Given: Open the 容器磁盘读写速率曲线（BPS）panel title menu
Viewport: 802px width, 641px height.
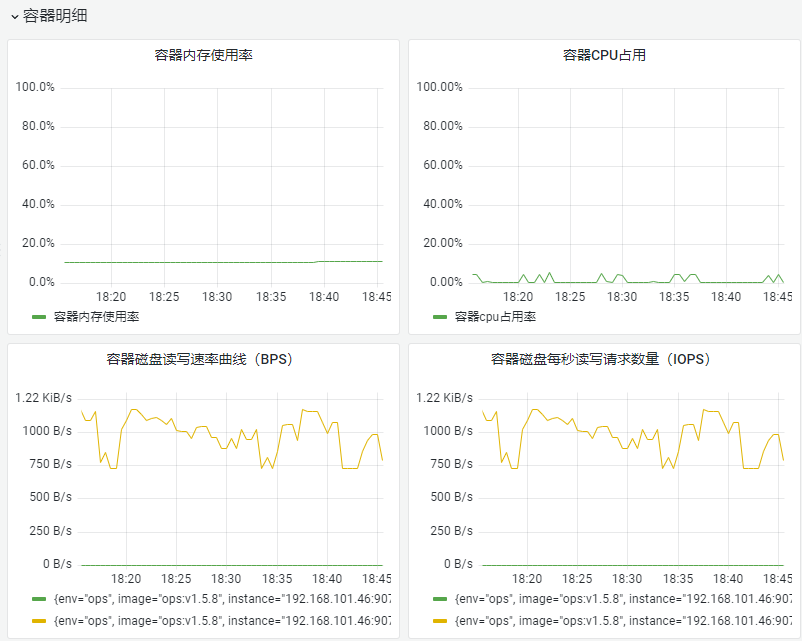Looking at the screenshot, I should (x=203, y=359).
